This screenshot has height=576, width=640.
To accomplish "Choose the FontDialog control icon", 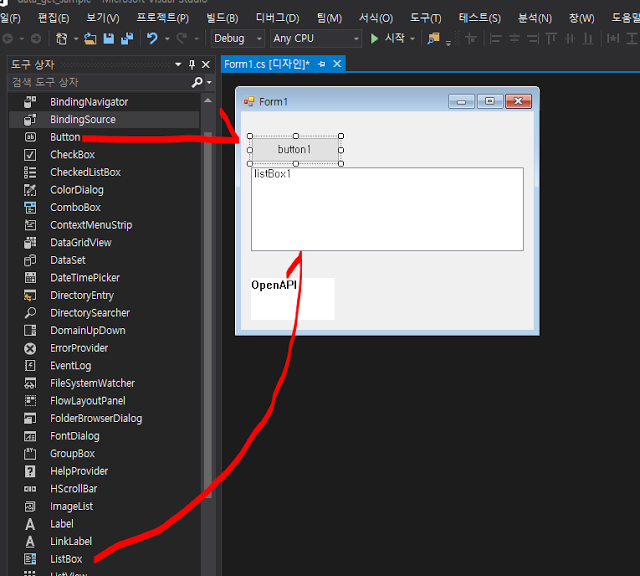I will coord(30,436).
